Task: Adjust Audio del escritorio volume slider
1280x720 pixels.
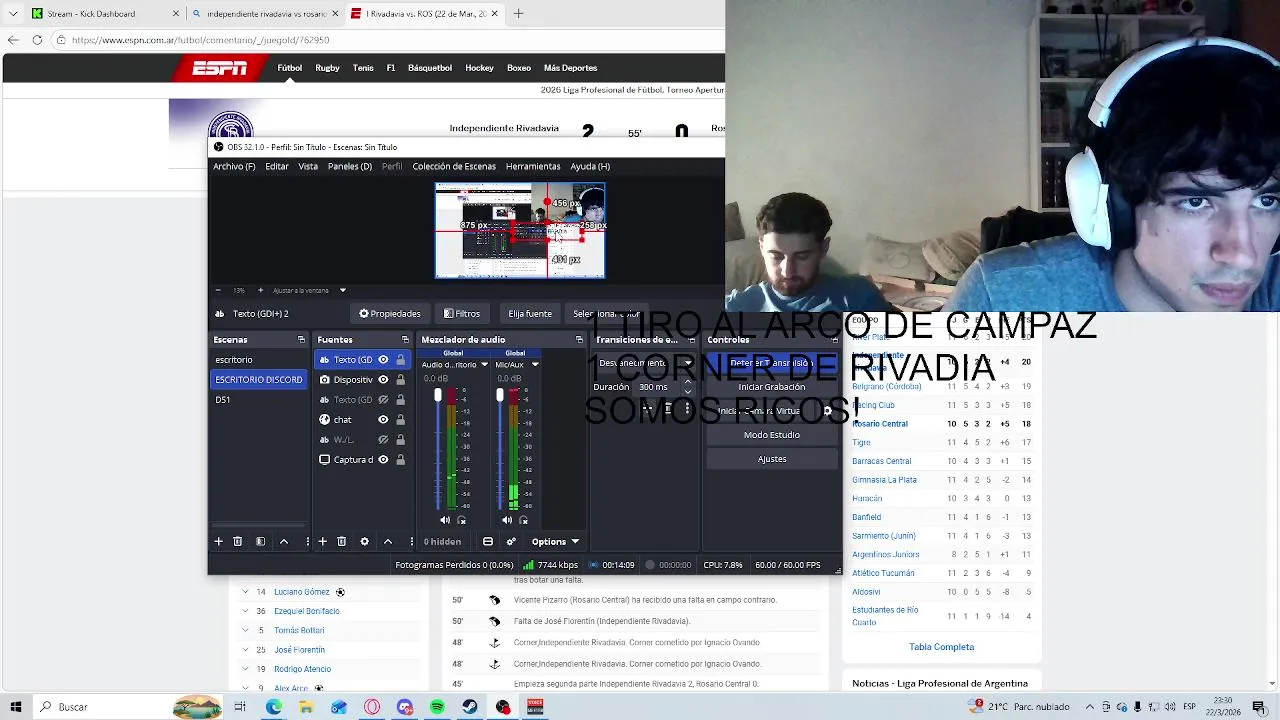Action: (437, 397)
